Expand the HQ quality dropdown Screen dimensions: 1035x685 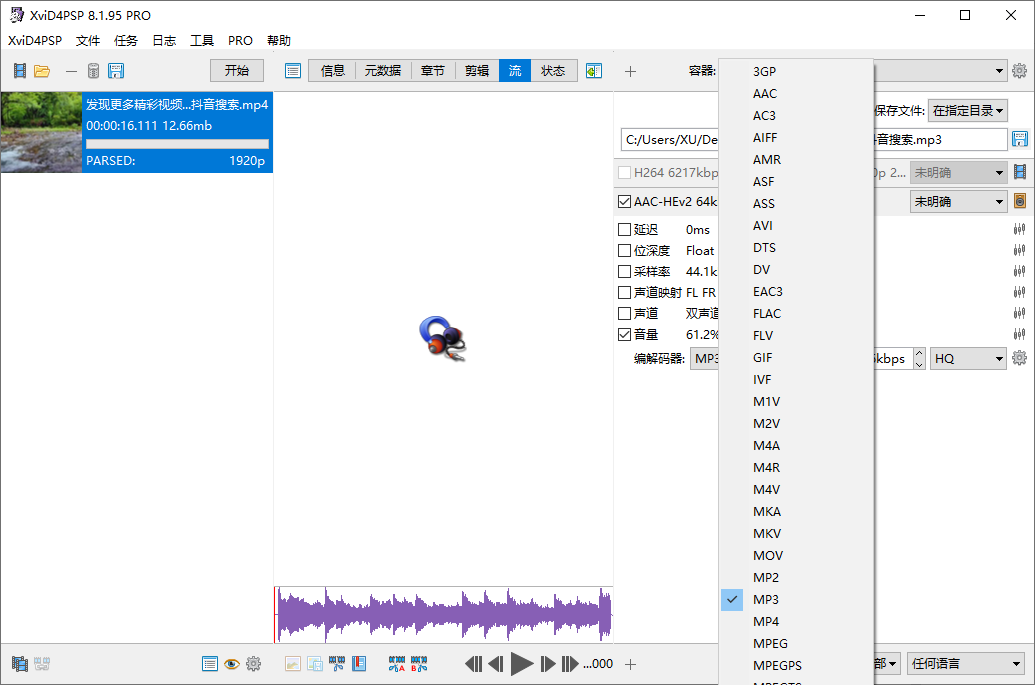coord(968,358)
